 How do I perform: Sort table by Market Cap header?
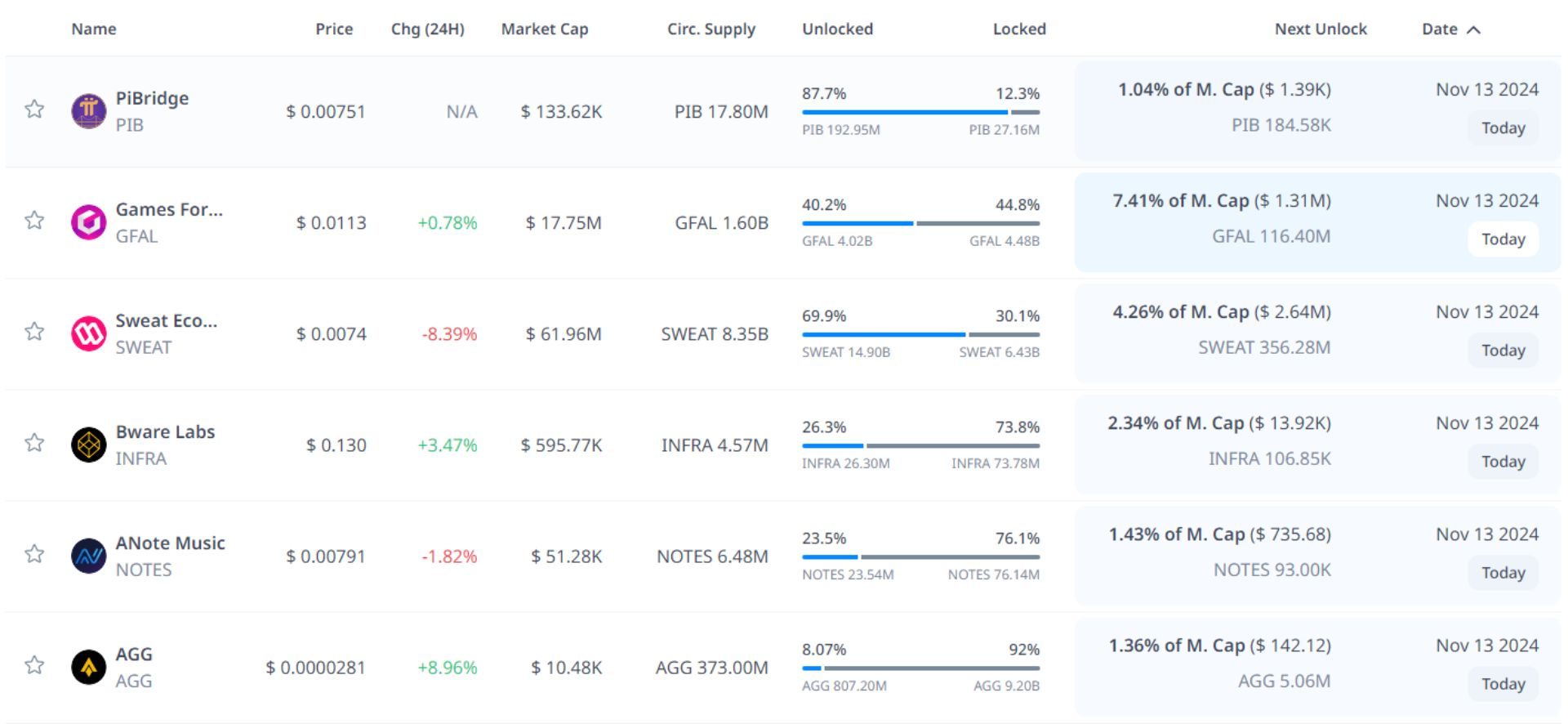coord(544,29)
